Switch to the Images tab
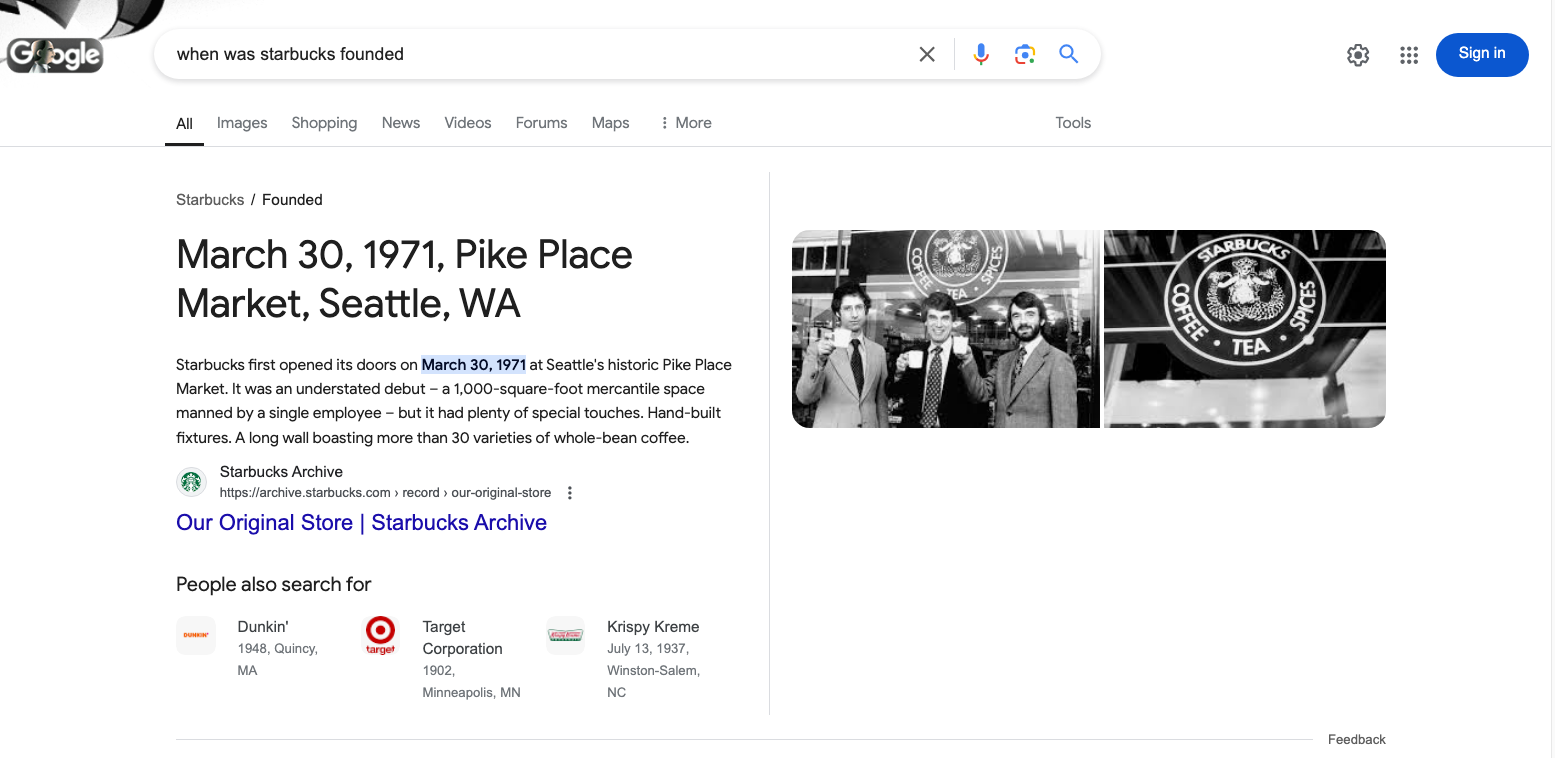Viewport: 1555px width, 758px height. pyautogui.click(x=242, y=123)
